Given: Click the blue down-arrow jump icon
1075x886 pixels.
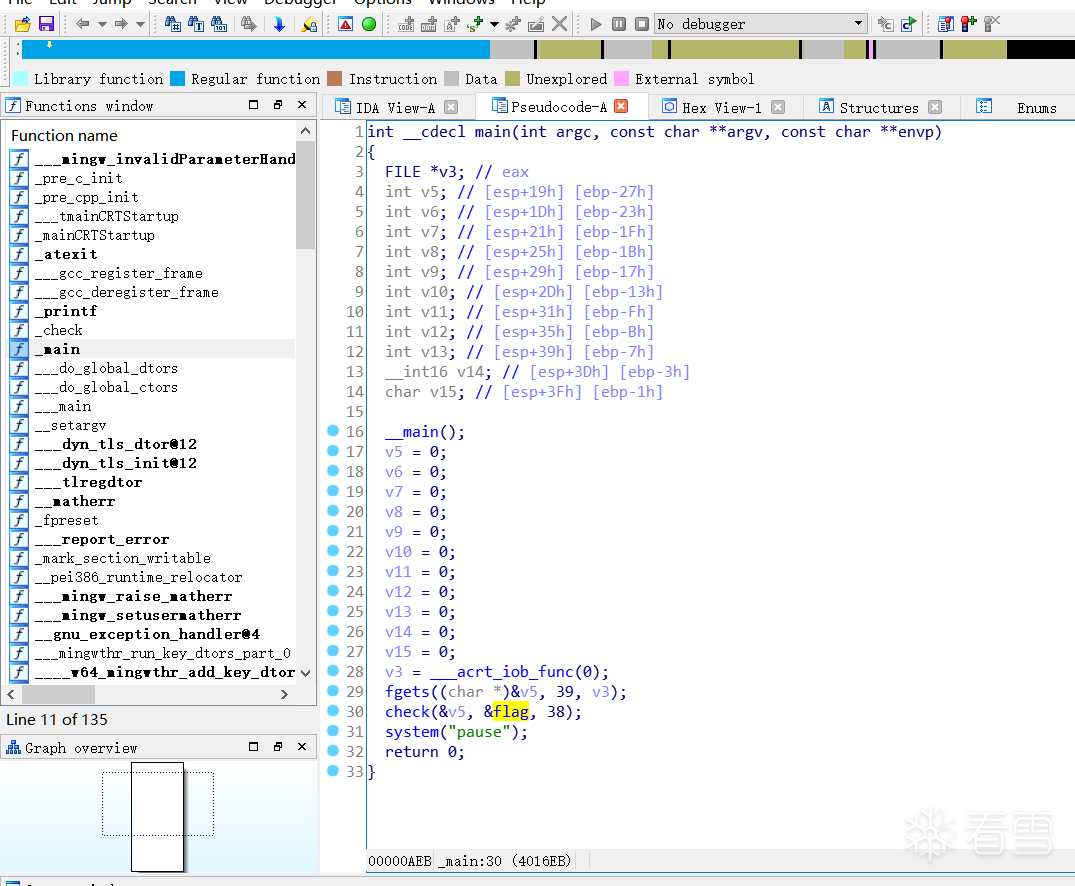Looking at the screenshot, I should tap(279, 24).
